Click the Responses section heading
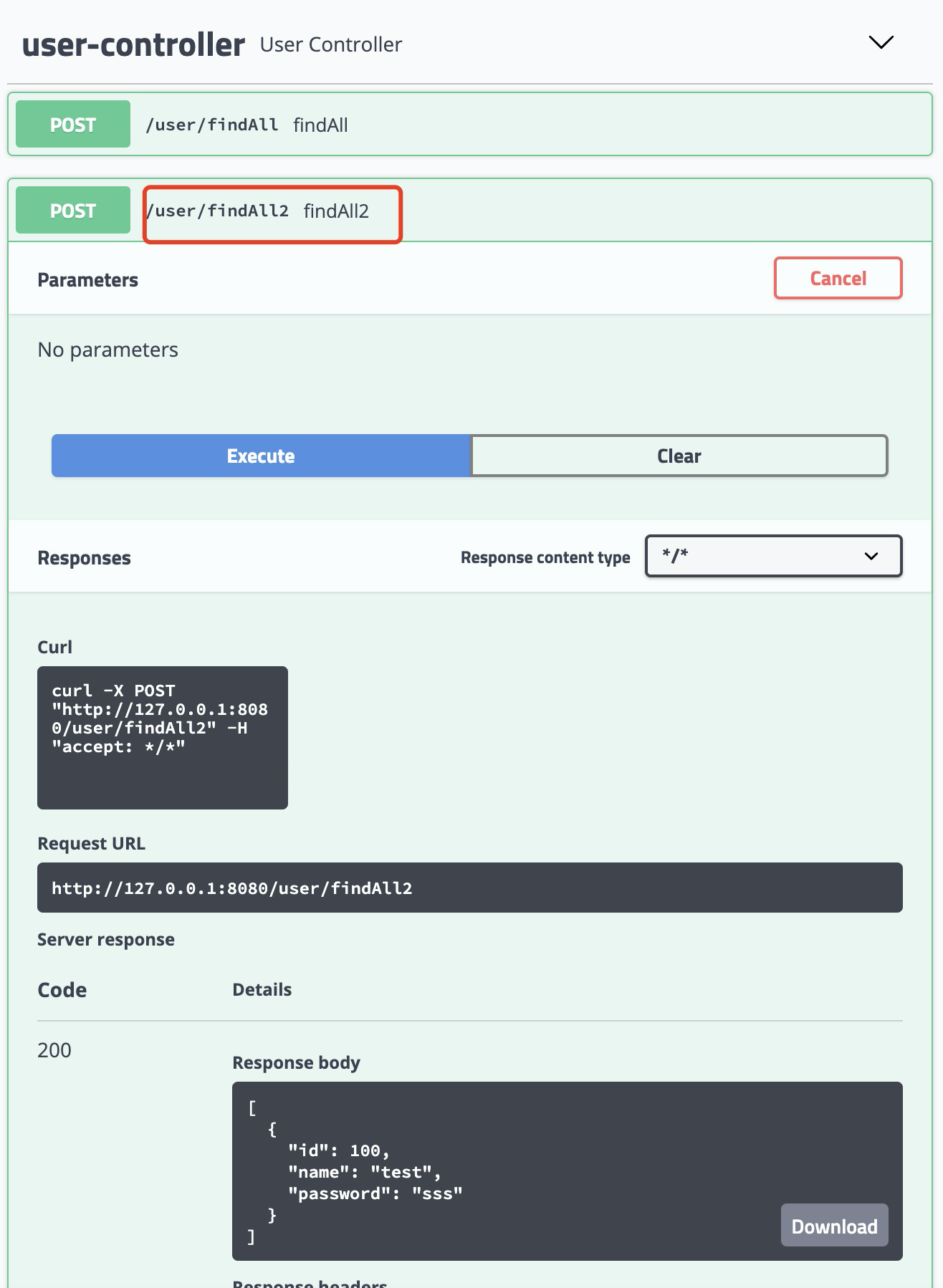 tap(84, 558)
